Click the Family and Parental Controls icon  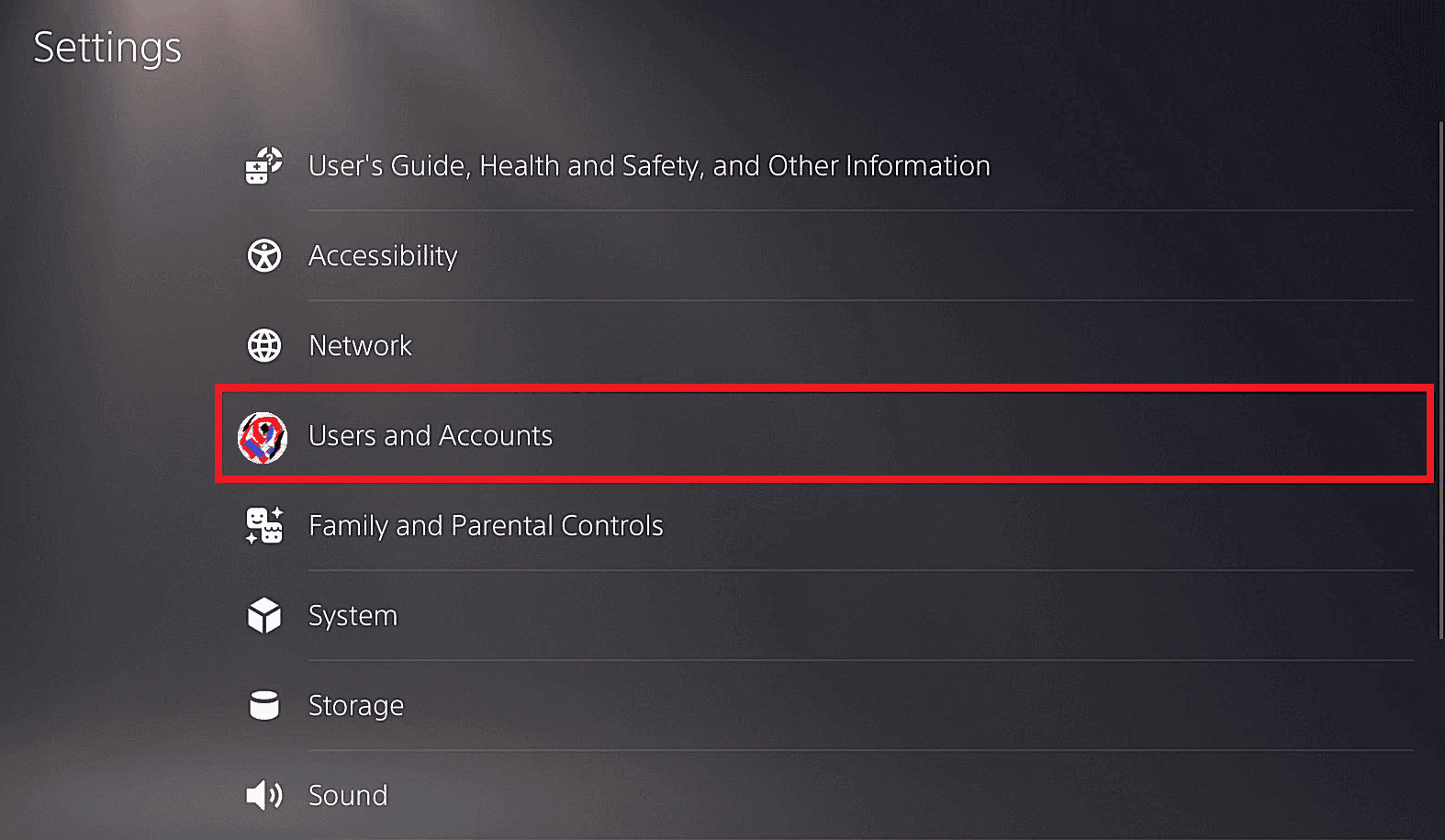coord(263,525)
